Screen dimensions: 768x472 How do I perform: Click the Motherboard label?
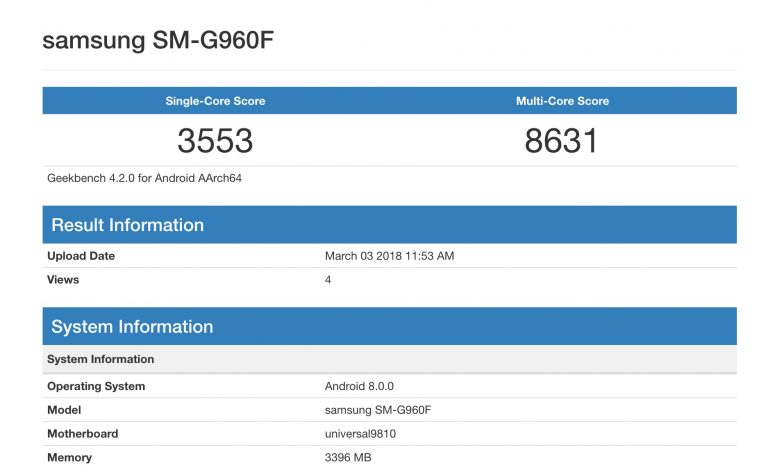(83, 434)
